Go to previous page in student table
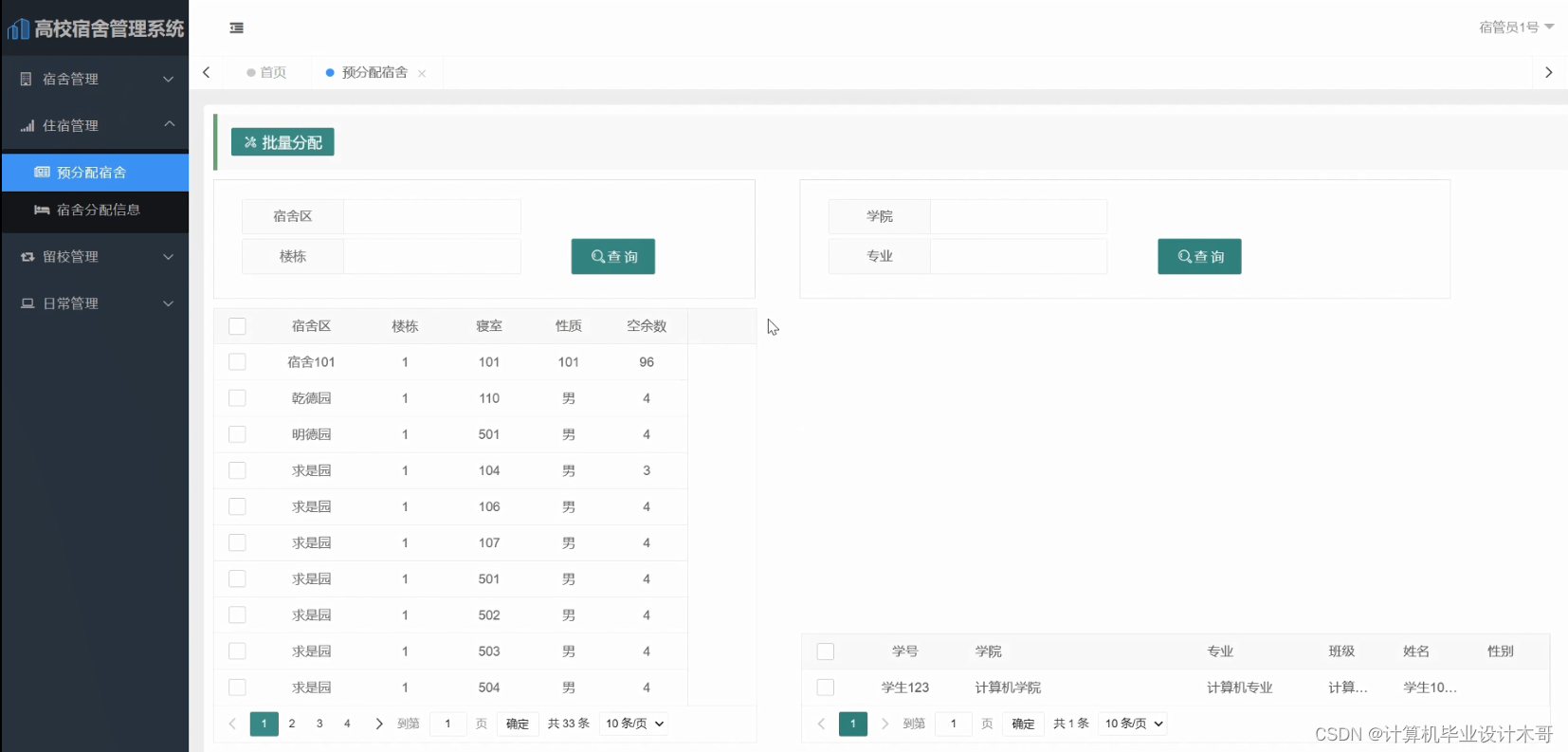 tap(822, 724)
